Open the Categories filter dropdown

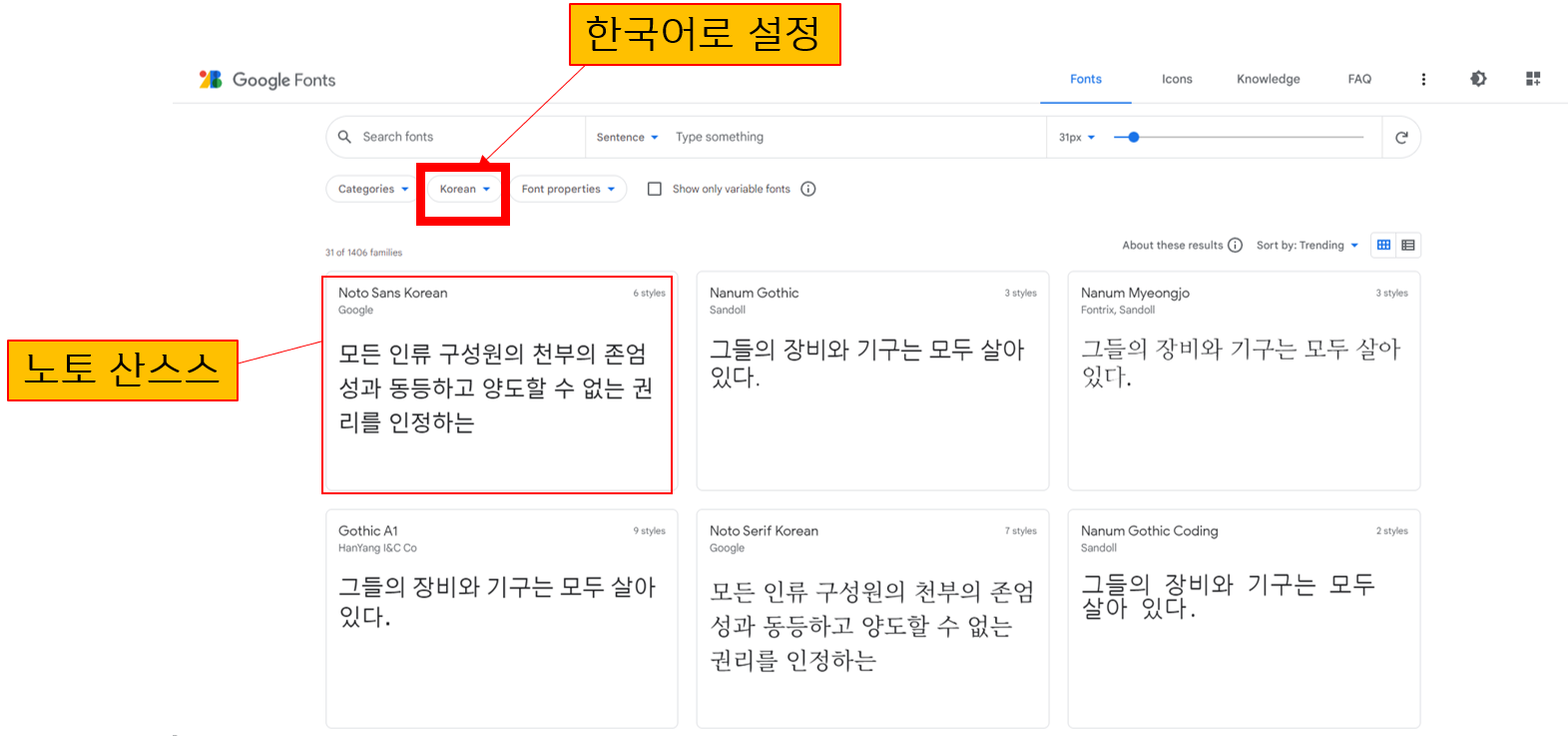pyautogui.click(x=373, y=189)
